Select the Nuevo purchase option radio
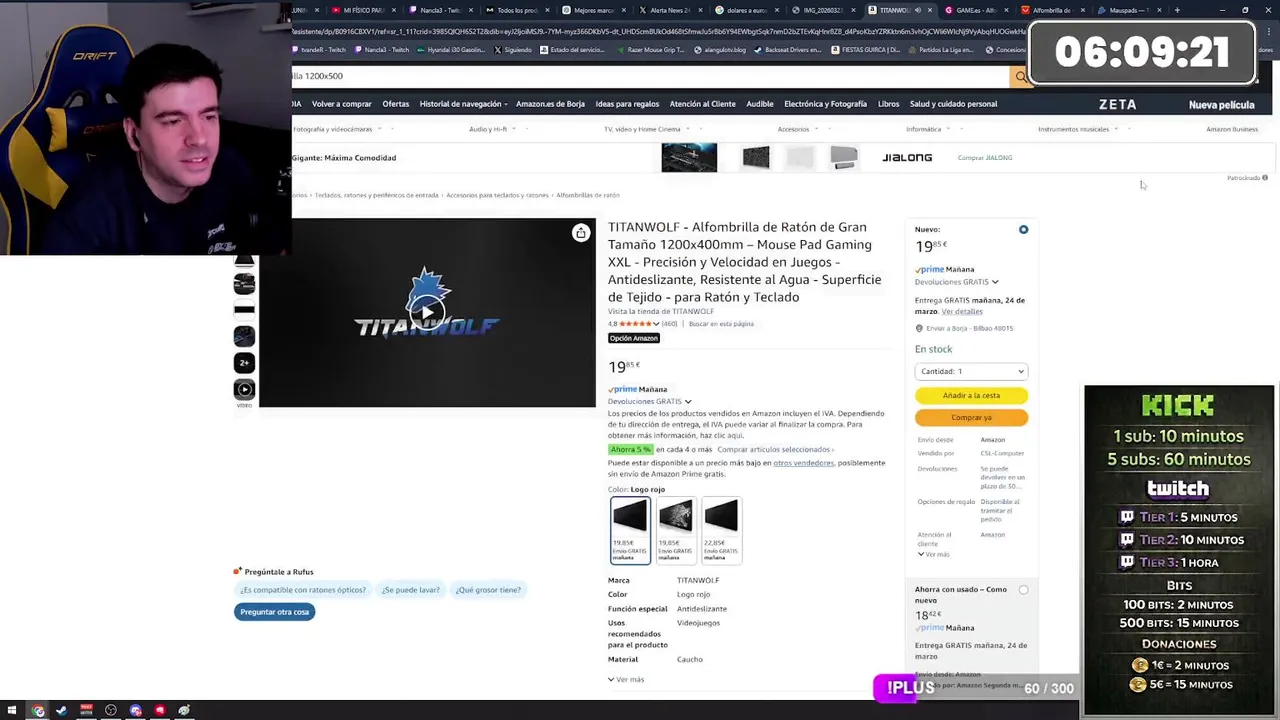1280x720 pixels. click(1023, 230)
